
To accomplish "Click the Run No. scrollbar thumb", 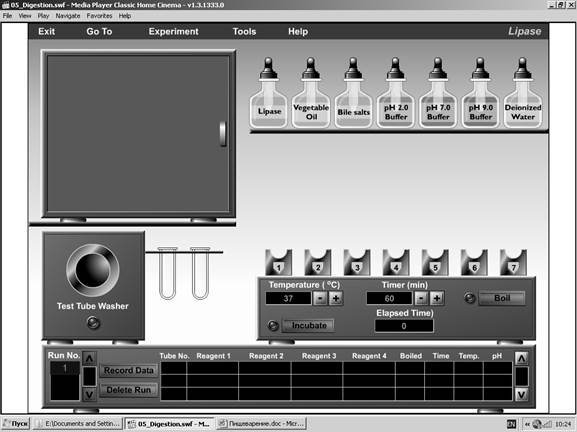I will [x=89, y=376].
